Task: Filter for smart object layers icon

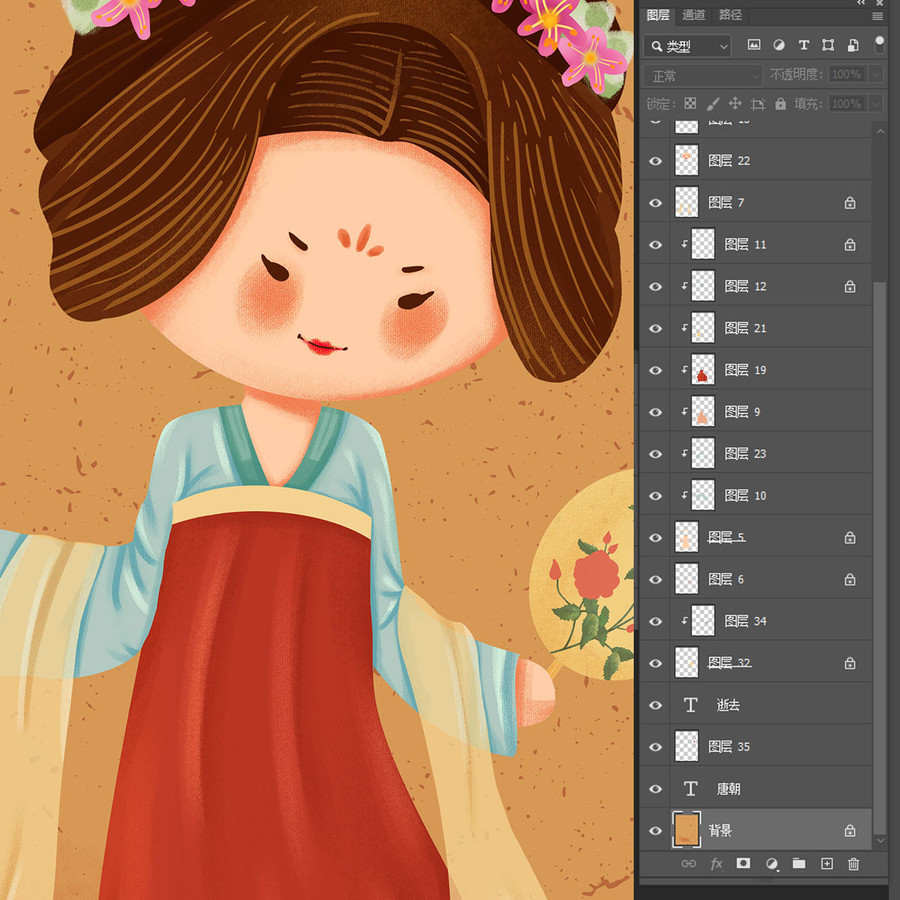Action: [853, 45]
